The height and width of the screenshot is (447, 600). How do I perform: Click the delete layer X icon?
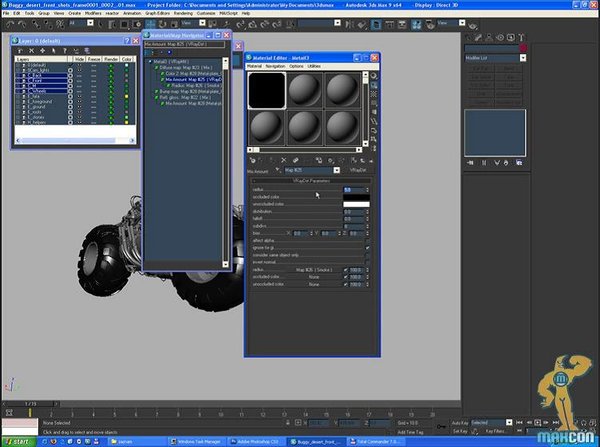[32, 51]
